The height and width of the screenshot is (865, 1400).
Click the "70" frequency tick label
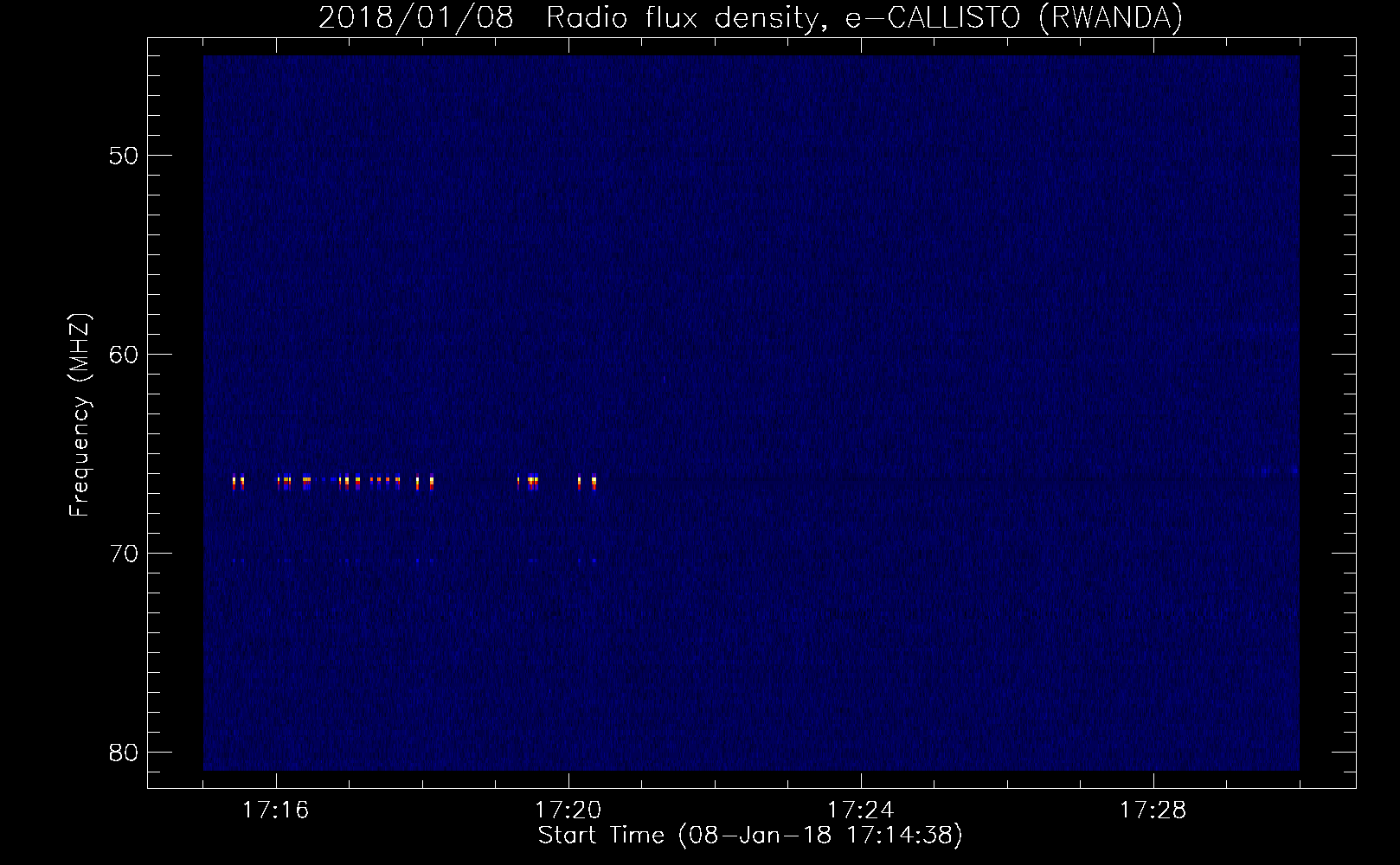125,554
